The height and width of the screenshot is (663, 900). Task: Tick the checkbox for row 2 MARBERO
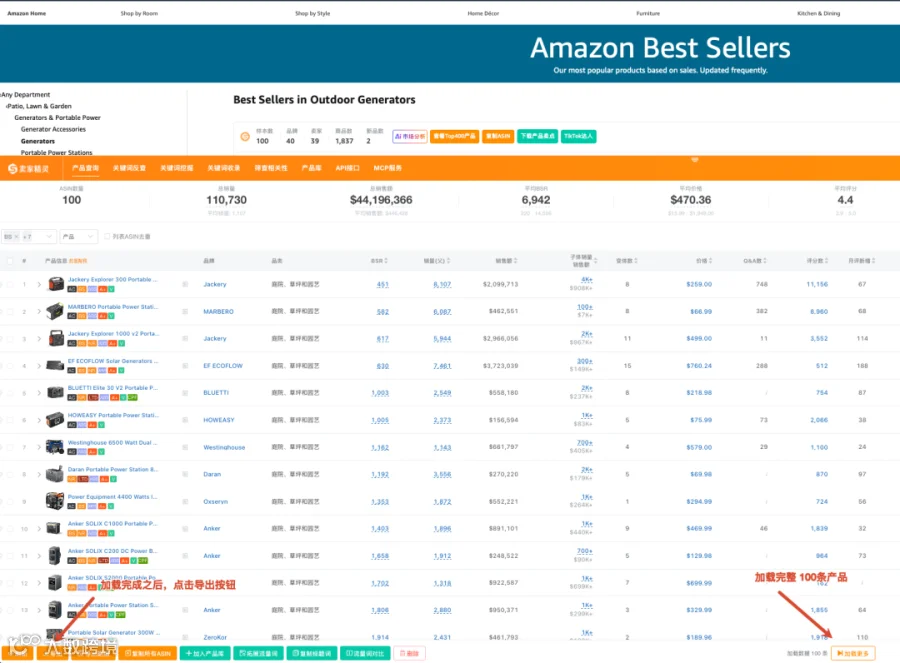click(10, 312)
